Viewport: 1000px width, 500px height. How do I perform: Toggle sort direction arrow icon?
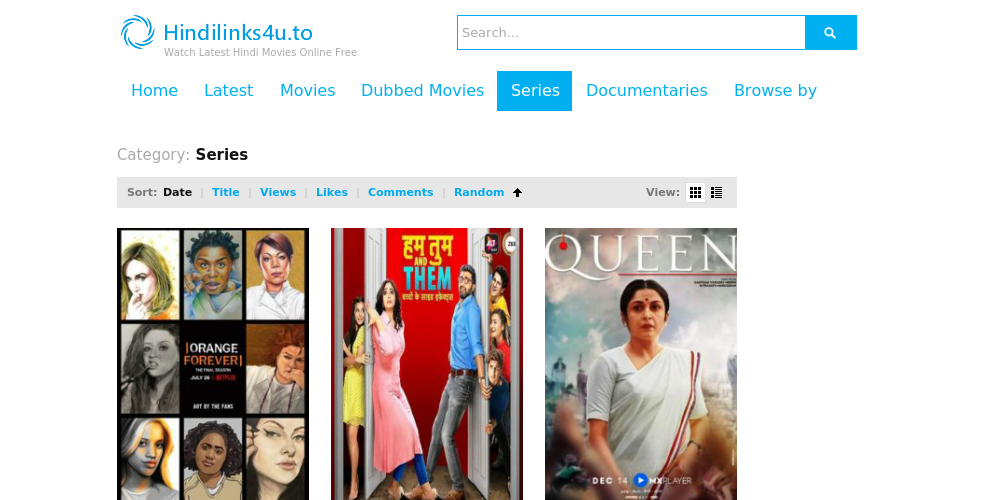point(517,193)
